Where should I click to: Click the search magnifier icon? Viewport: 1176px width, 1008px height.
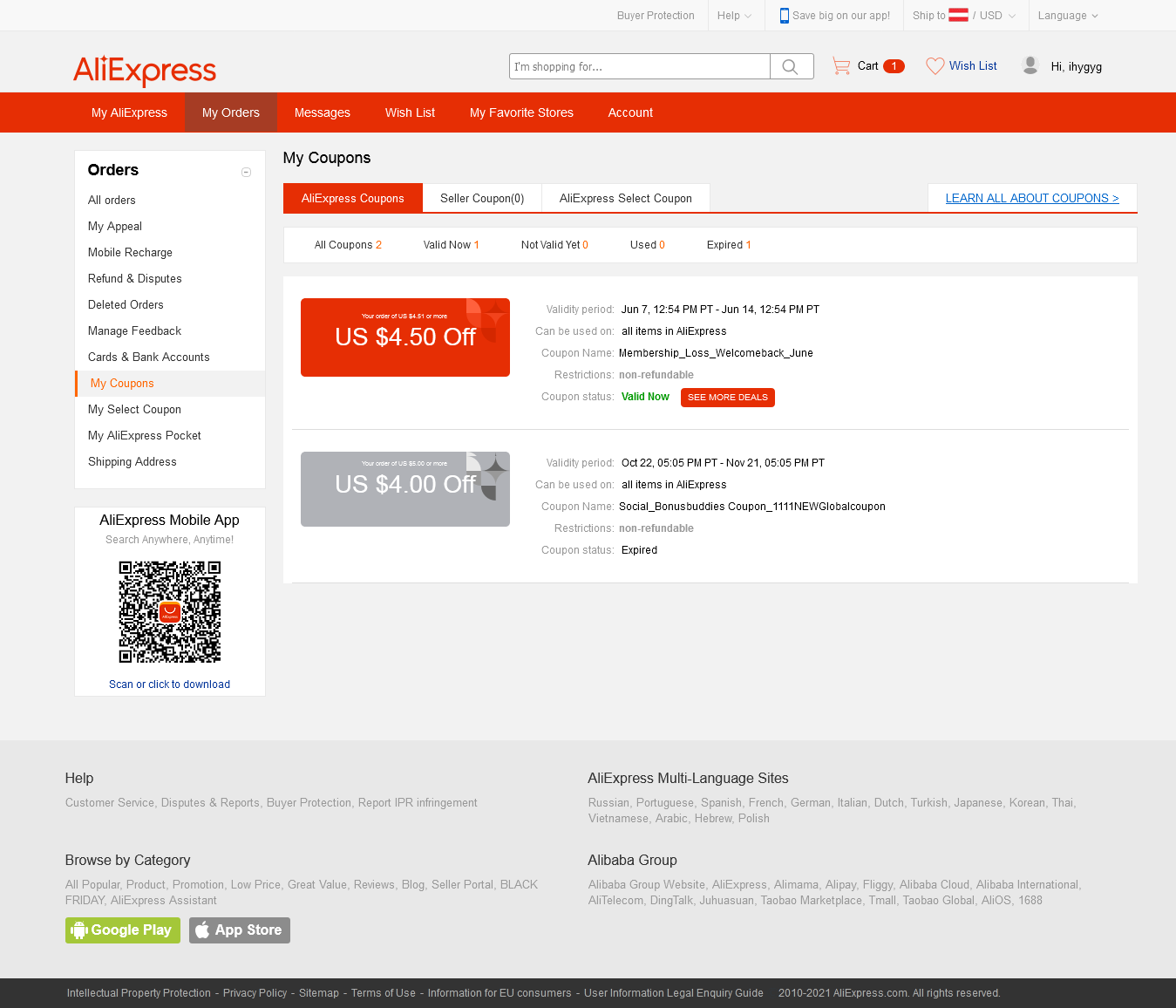tap(791, 66)
